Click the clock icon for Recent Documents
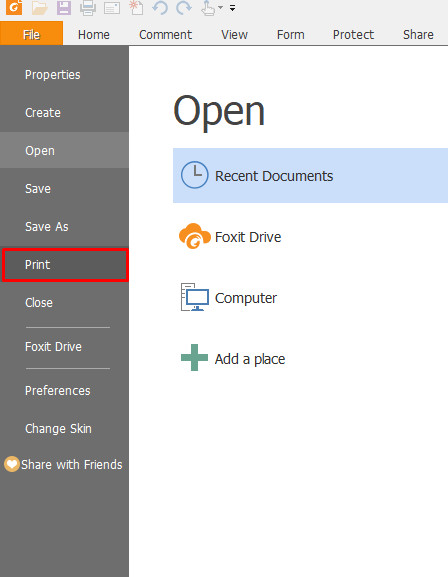 [x=194, y=175]
